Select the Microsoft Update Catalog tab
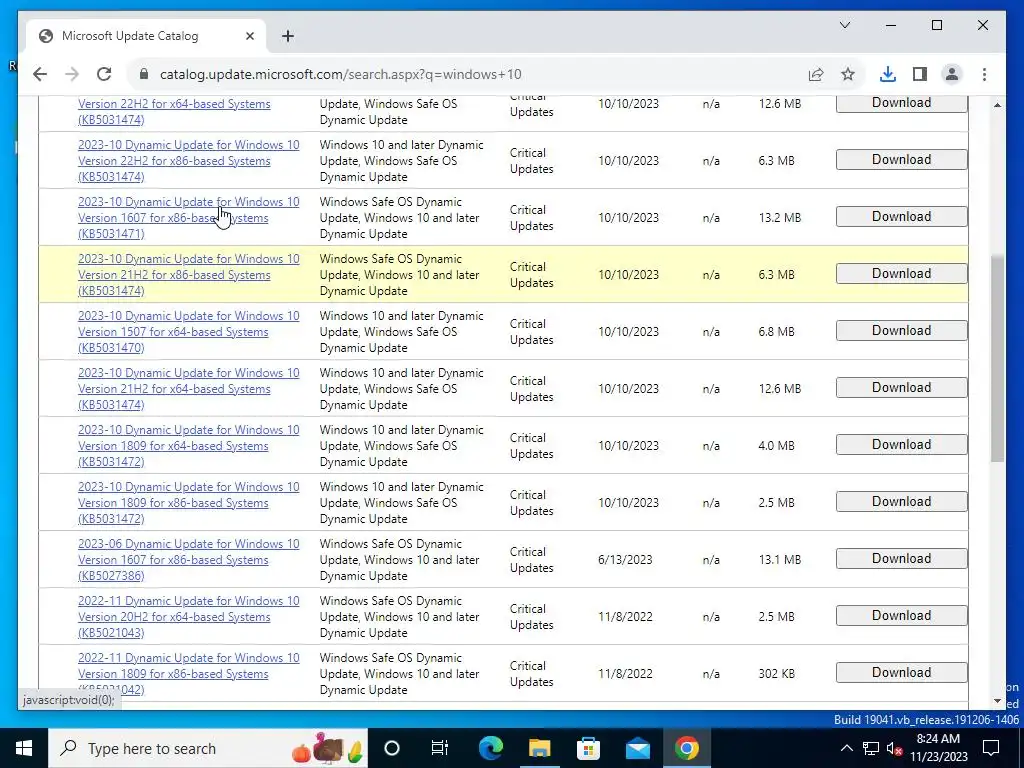 [147, 36]
